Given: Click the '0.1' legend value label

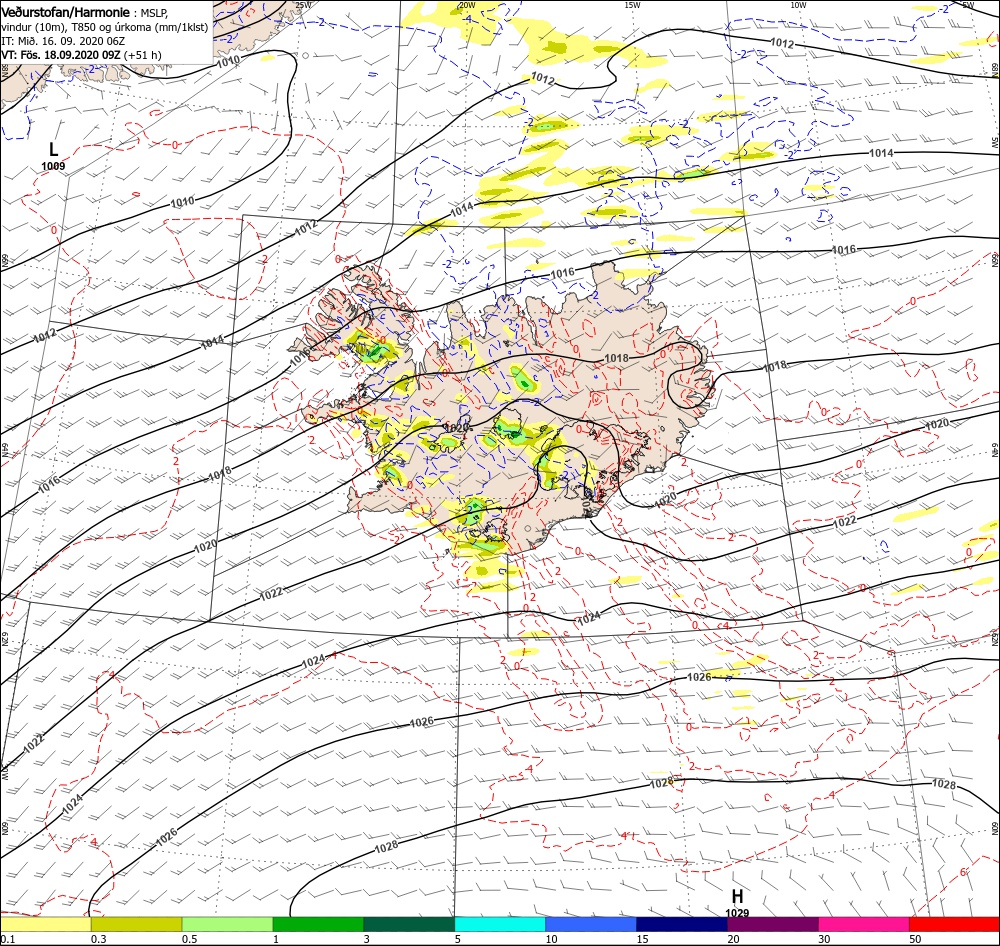Looking at the screenshot, I should (7, 939).
